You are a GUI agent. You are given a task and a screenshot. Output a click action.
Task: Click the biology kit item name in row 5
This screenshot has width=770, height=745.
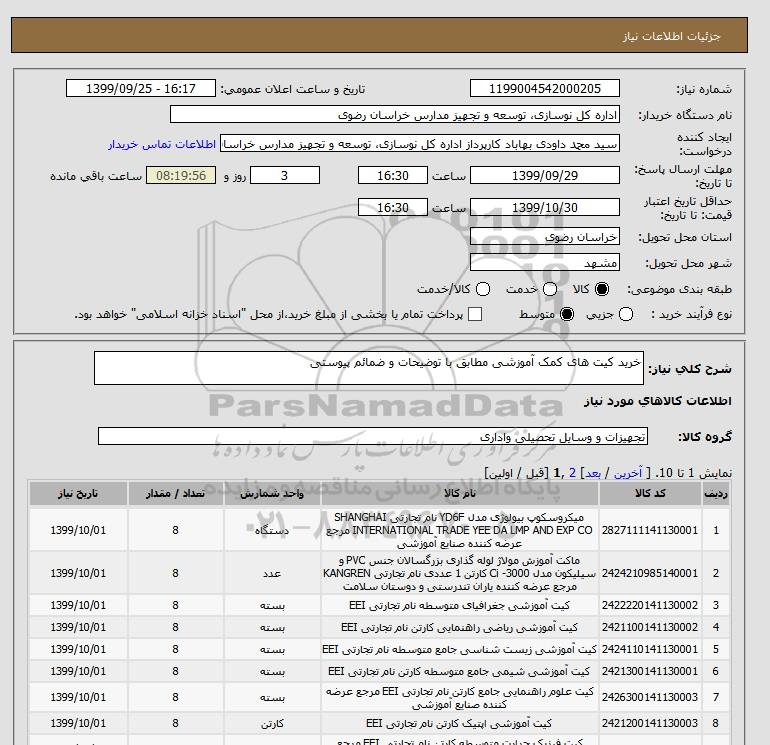pos(460,649)
